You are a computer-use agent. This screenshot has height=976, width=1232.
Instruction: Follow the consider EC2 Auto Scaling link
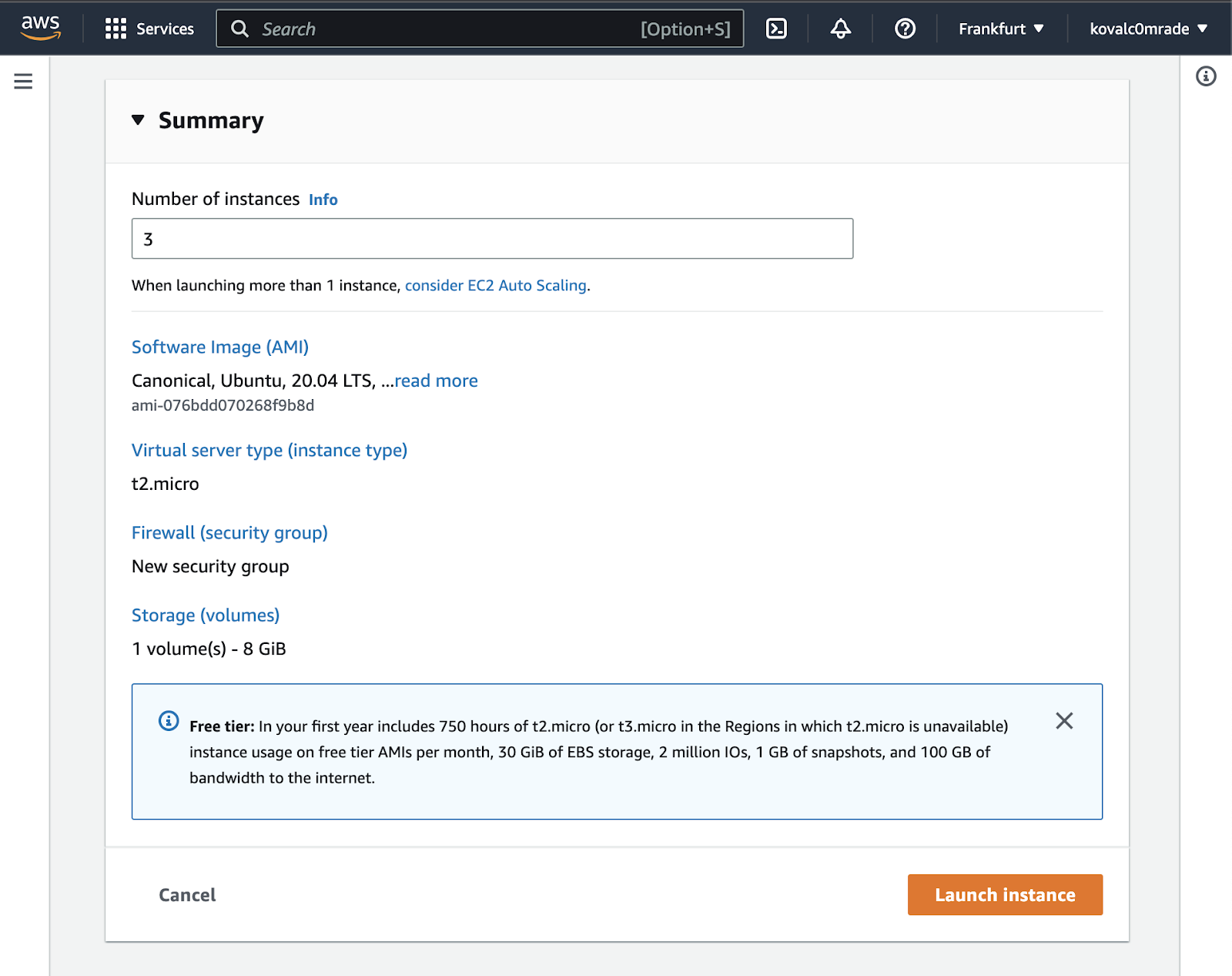click(x=496, y=285)
